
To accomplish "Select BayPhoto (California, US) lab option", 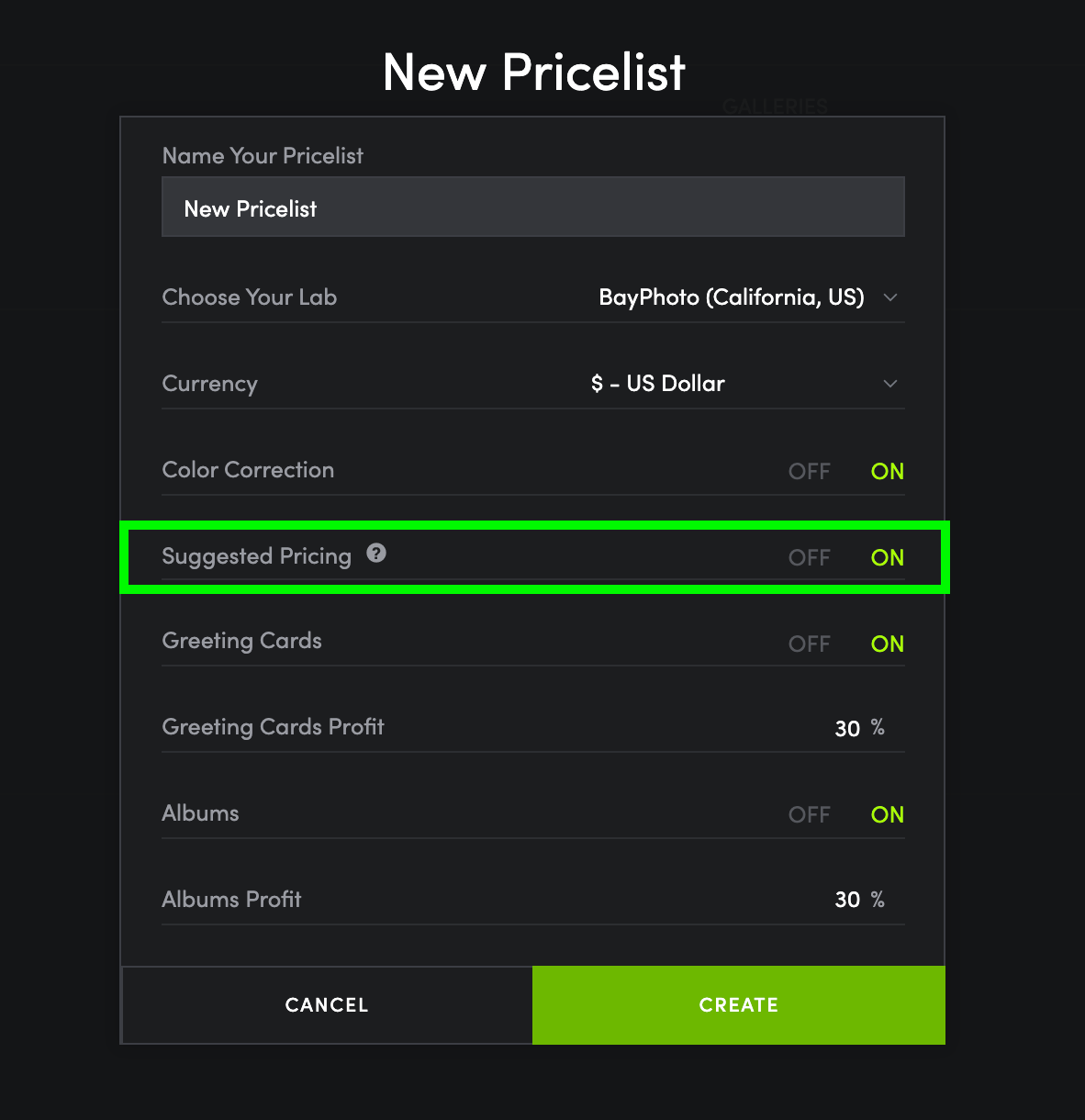I will [731, 297].
